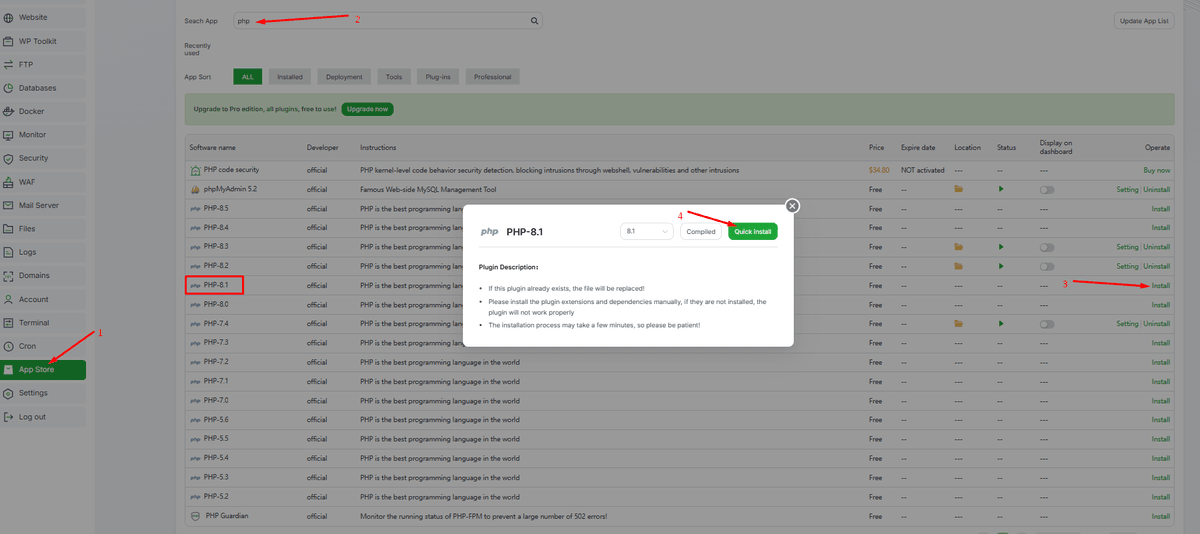This screenshot has height=534, width=1200.
Task: Open PHP-7.4 folder location icon
Action: (x=958, y=324)
